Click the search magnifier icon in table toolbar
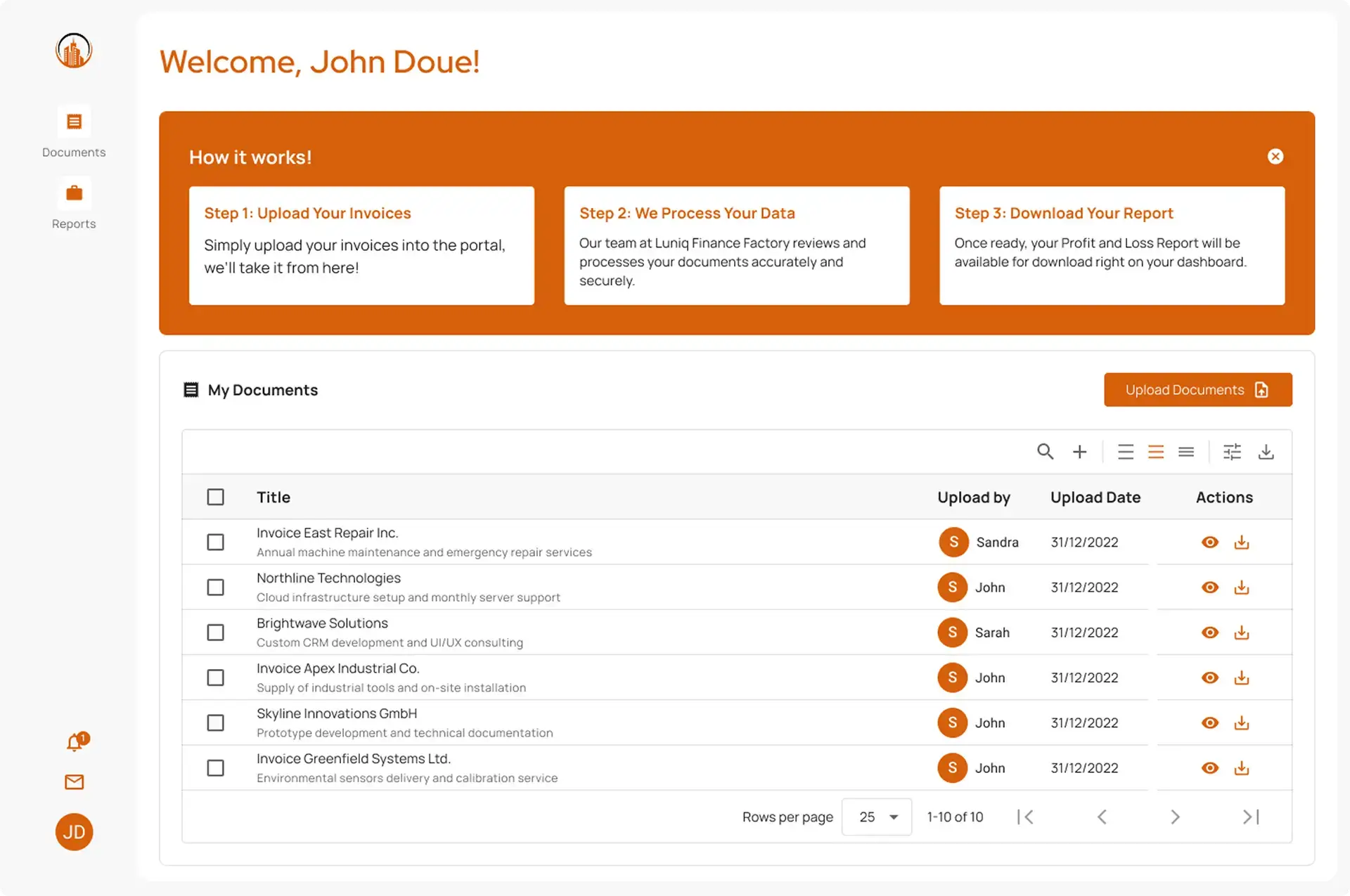The height and width of the screenshot is (896, 1350). (x=1045, y=452)
